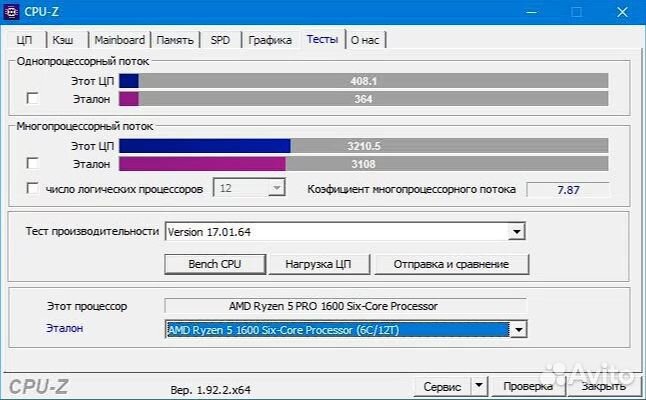This screenshot has height=400, width=646.
Task: Open the О нас tab
Action: 365,40
